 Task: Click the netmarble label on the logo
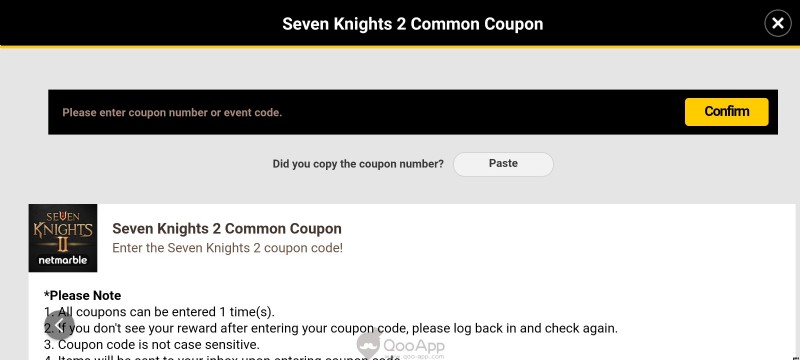(x=63, y=261)
